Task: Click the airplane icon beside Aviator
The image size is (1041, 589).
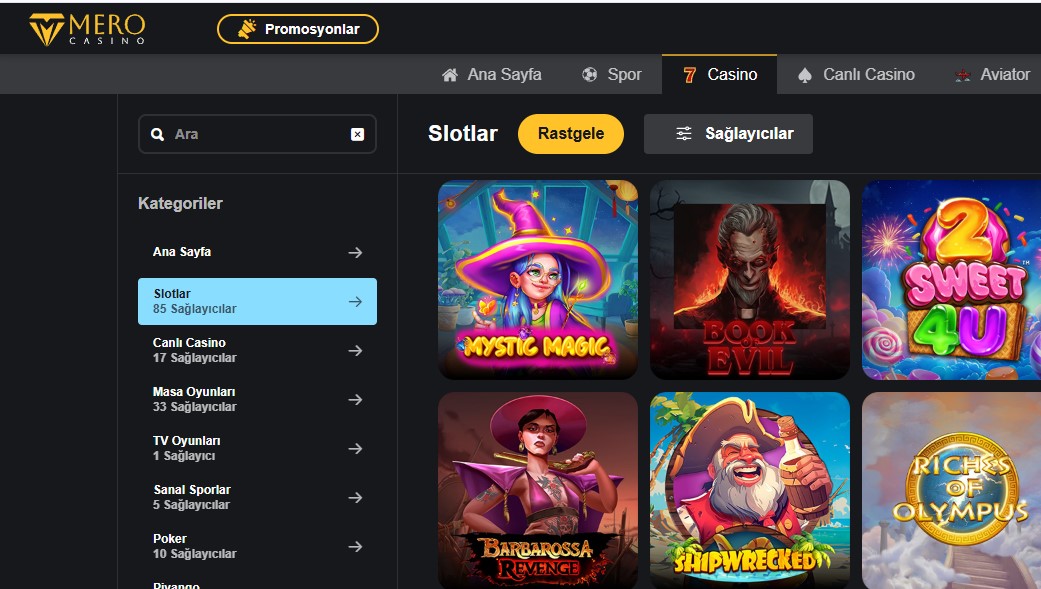Action: 963,75
